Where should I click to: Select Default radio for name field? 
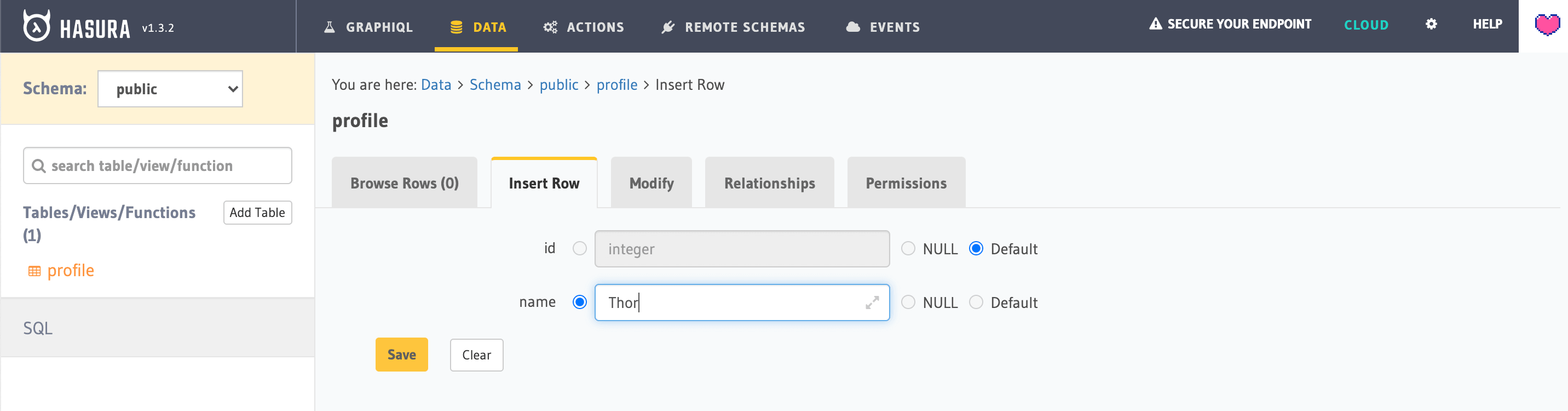coord(976,302)
